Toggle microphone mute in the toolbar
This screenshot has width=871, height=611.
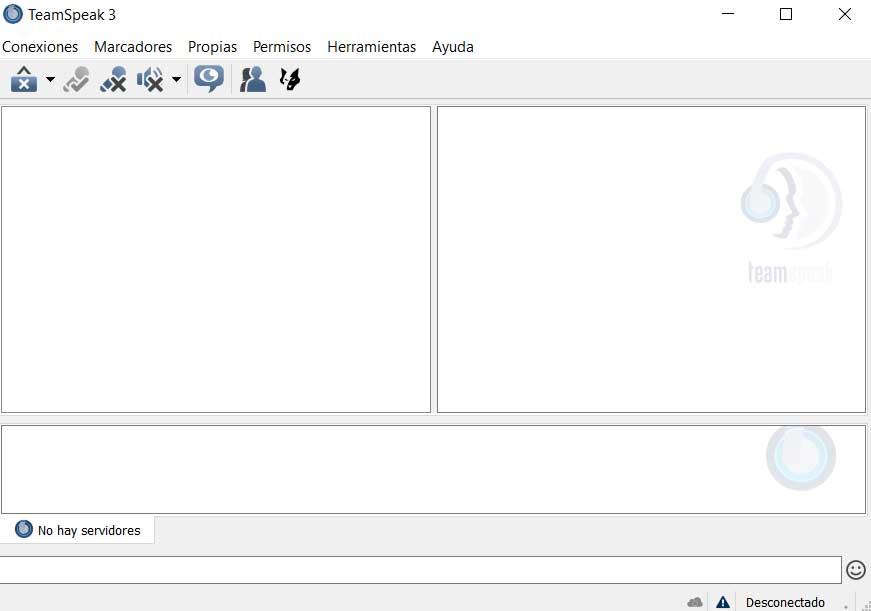click(113, 79)
